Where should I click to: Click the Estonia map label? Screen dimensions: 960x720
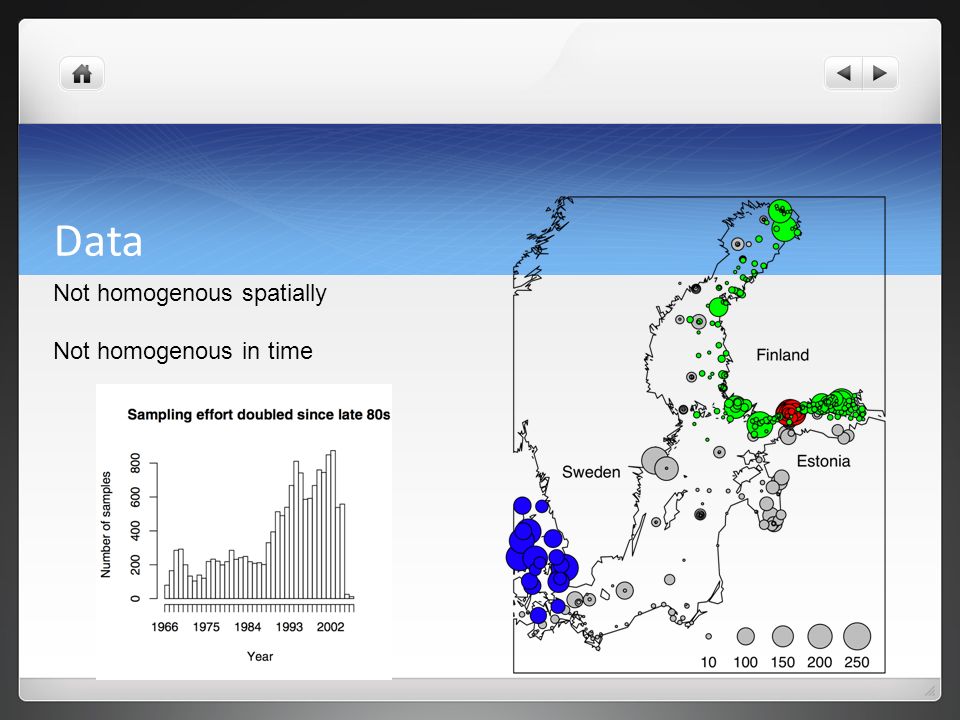click(x=823, y=461)
